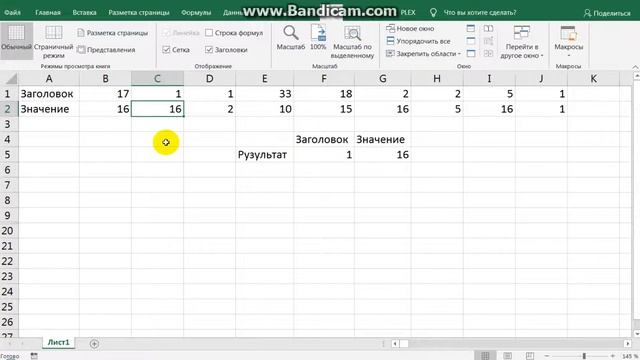Screen dimensions: 640x360
Task: Select column G header
Action: 382,78
